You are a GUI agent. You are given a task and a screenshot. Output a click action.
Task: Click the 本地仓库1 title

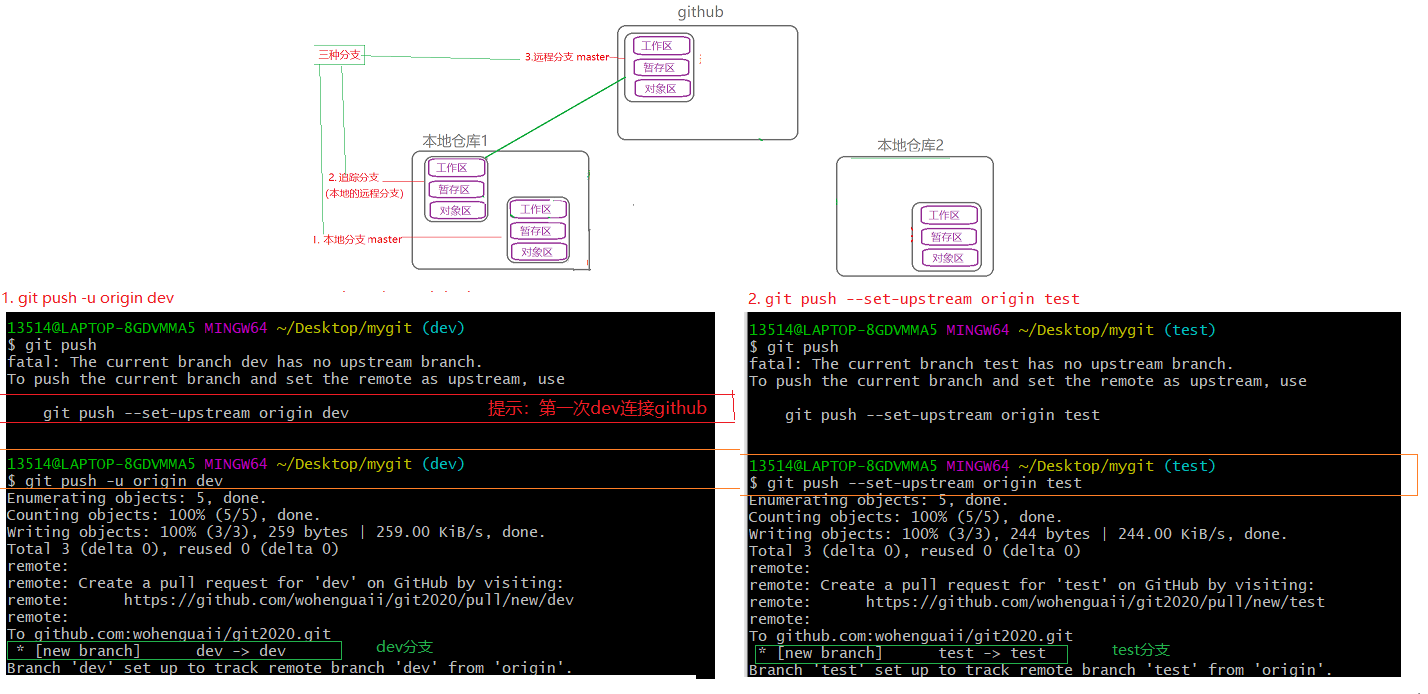tap(455, 141)
